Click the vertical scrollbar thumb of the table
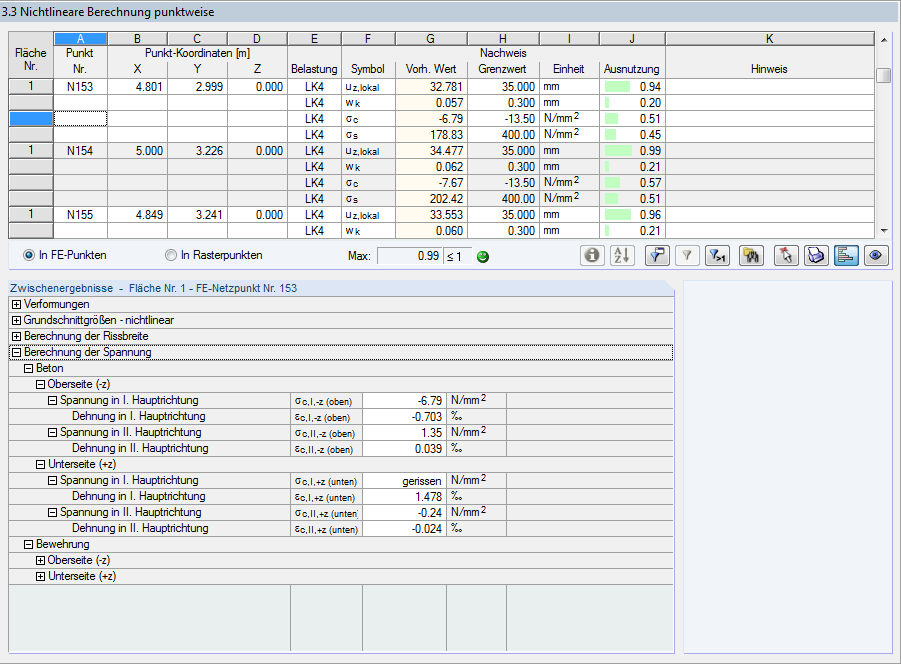901x664 pixels. [x=884, y=75]
